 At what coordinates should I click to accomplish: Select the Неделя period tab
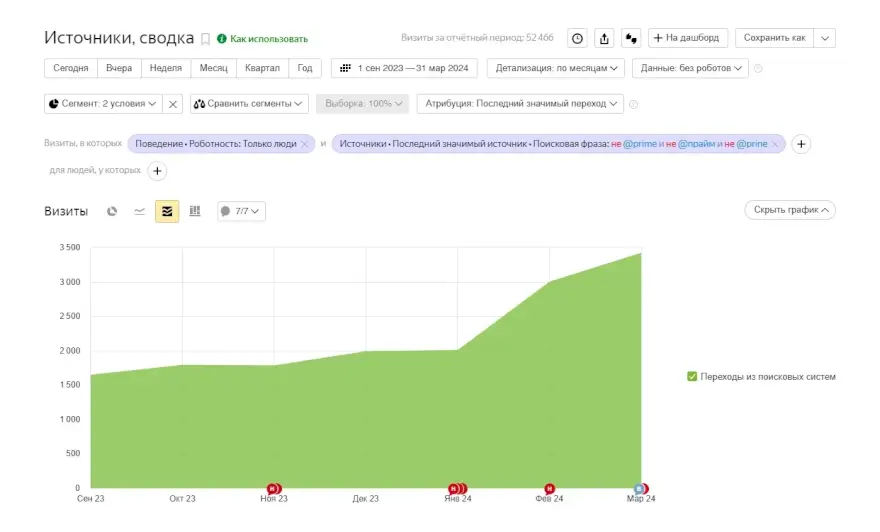(x=166, y=68)
